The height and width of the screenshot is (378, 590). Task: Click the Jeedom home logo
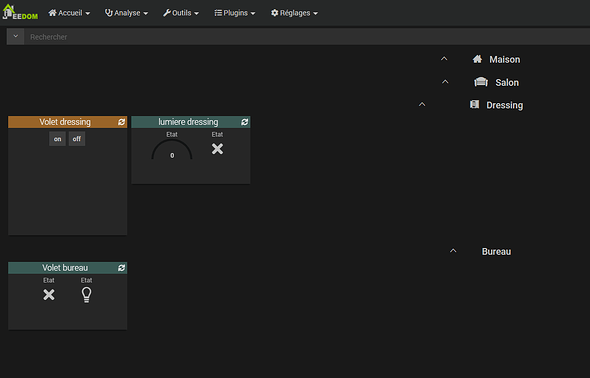coord(20,12)
